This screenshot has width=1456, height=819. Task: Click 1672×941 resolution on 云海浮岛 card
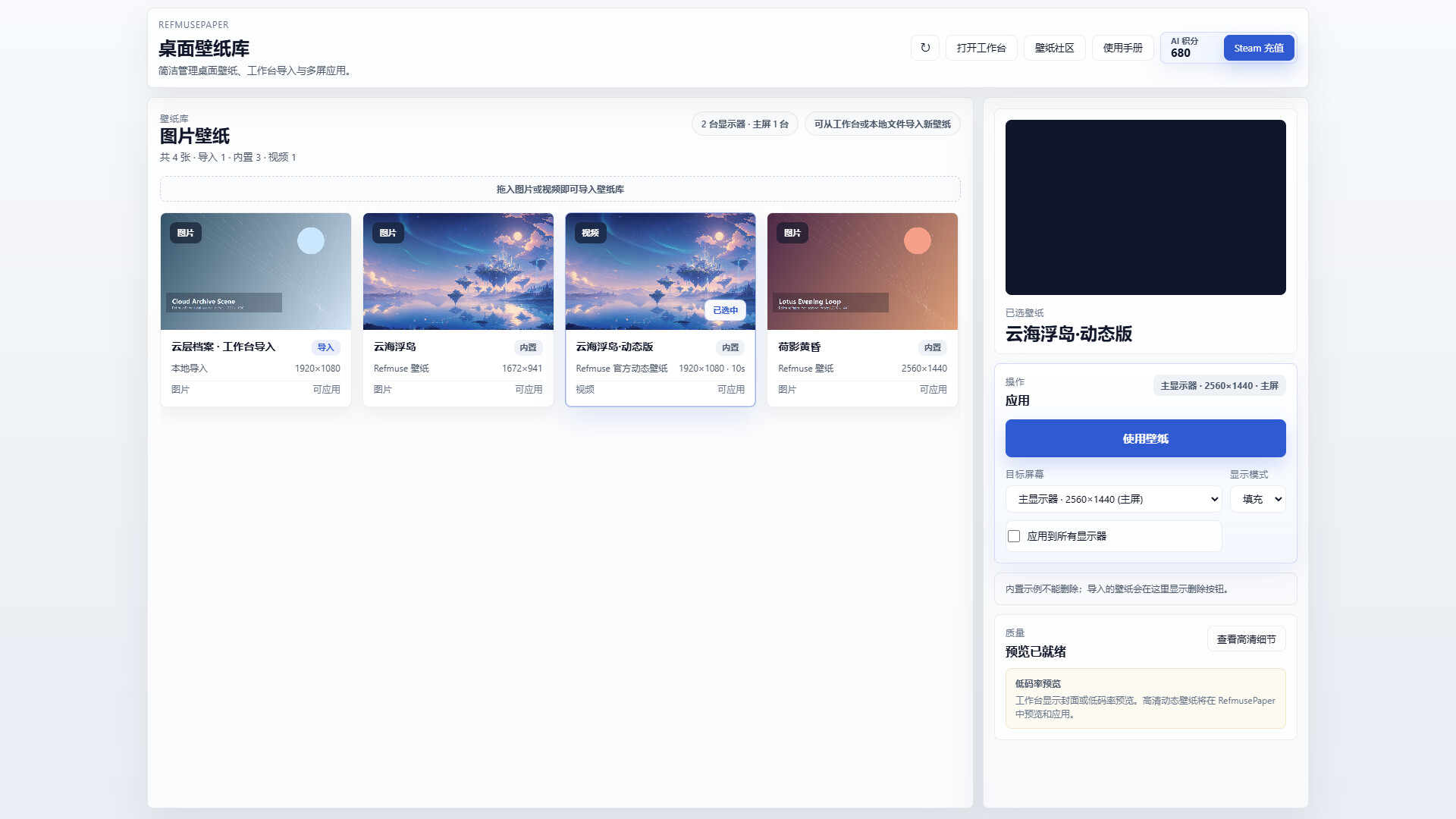(522, 369)
